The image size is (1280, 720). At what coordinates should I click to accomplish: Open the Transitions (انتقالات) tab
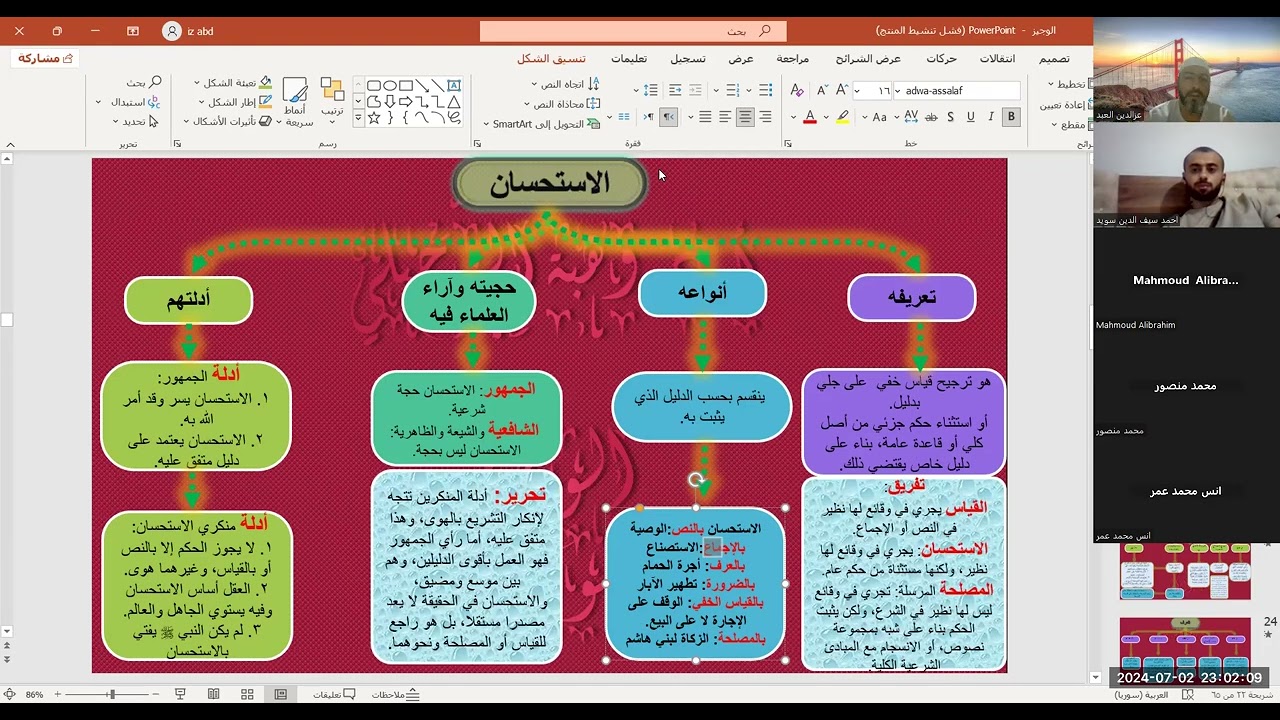click(997, 58)
